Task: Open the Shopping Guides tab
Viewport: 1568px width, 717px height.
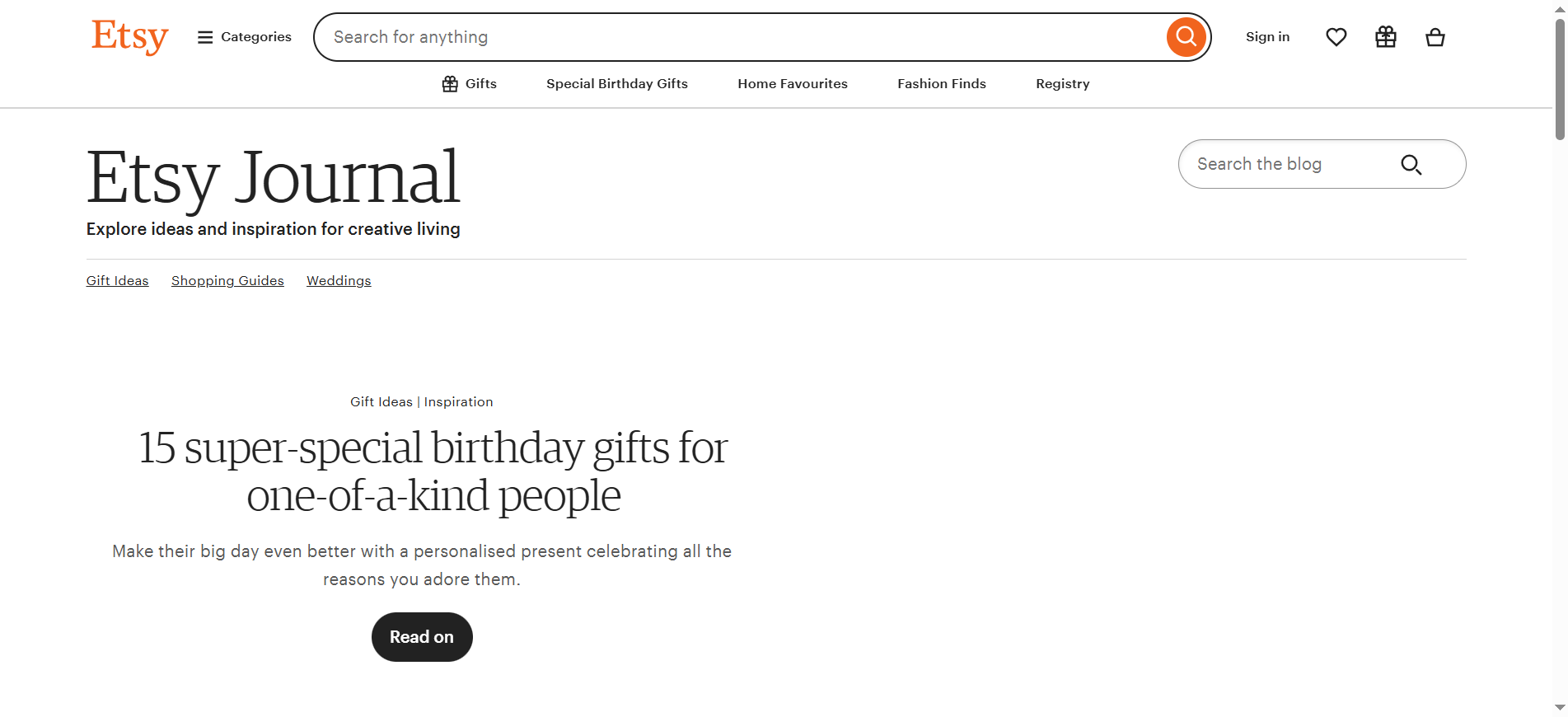Action: point(227,280)
